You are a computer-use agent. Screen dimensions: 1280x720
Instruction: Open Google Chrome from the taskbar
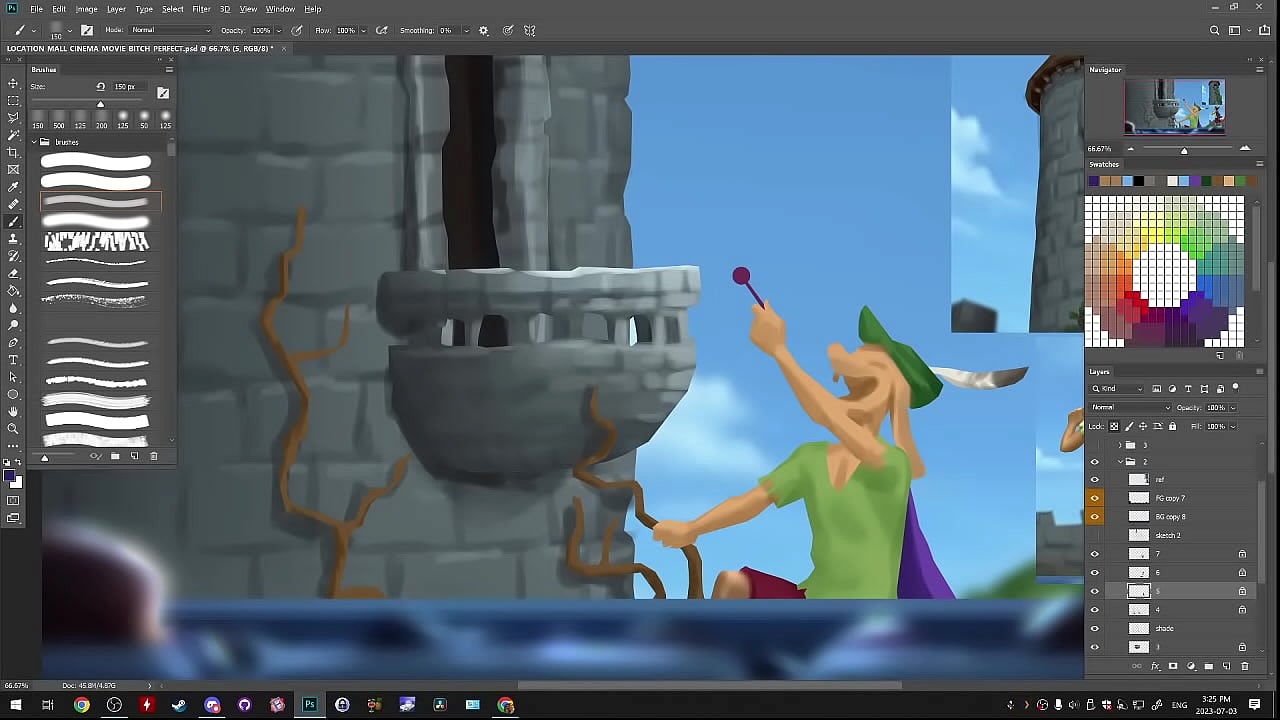point(82,705)
